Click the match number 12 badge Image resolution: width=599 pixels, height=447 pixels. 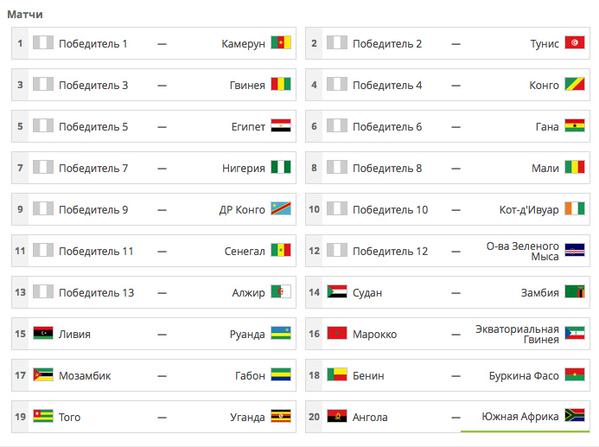(314, 251)
